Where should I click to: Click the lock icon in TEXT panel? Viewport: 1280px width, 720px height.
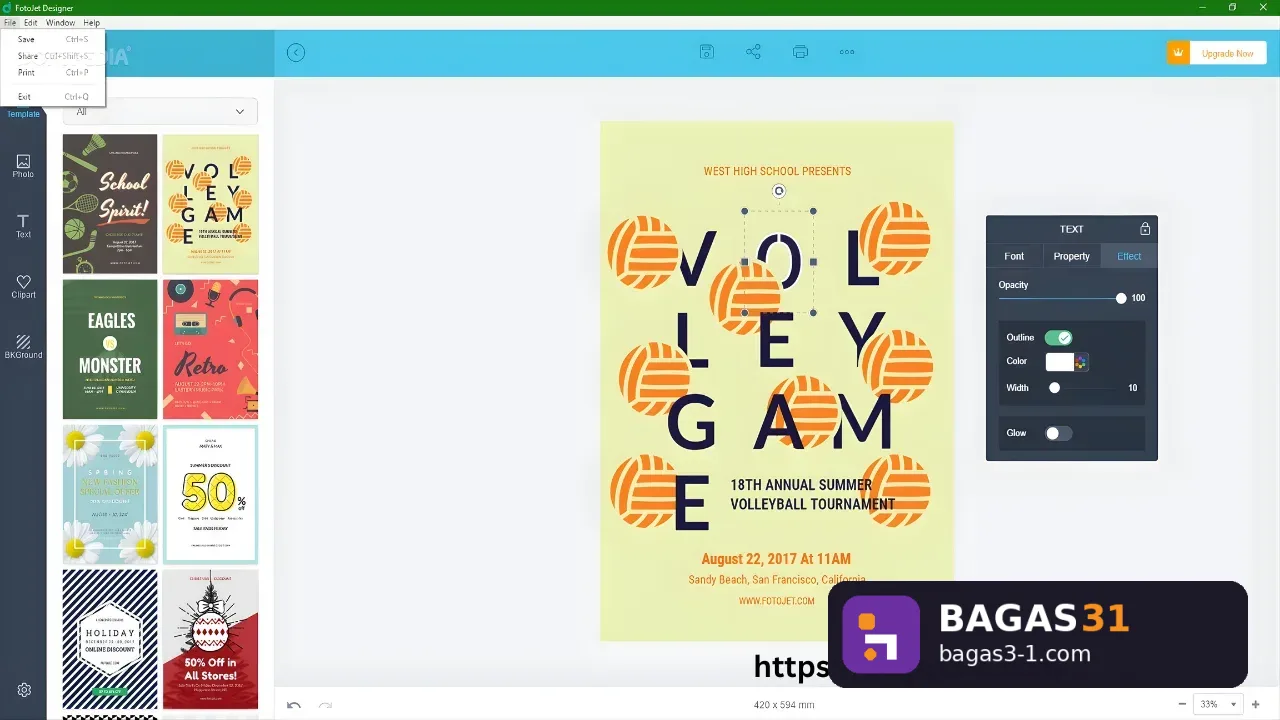1145,229
